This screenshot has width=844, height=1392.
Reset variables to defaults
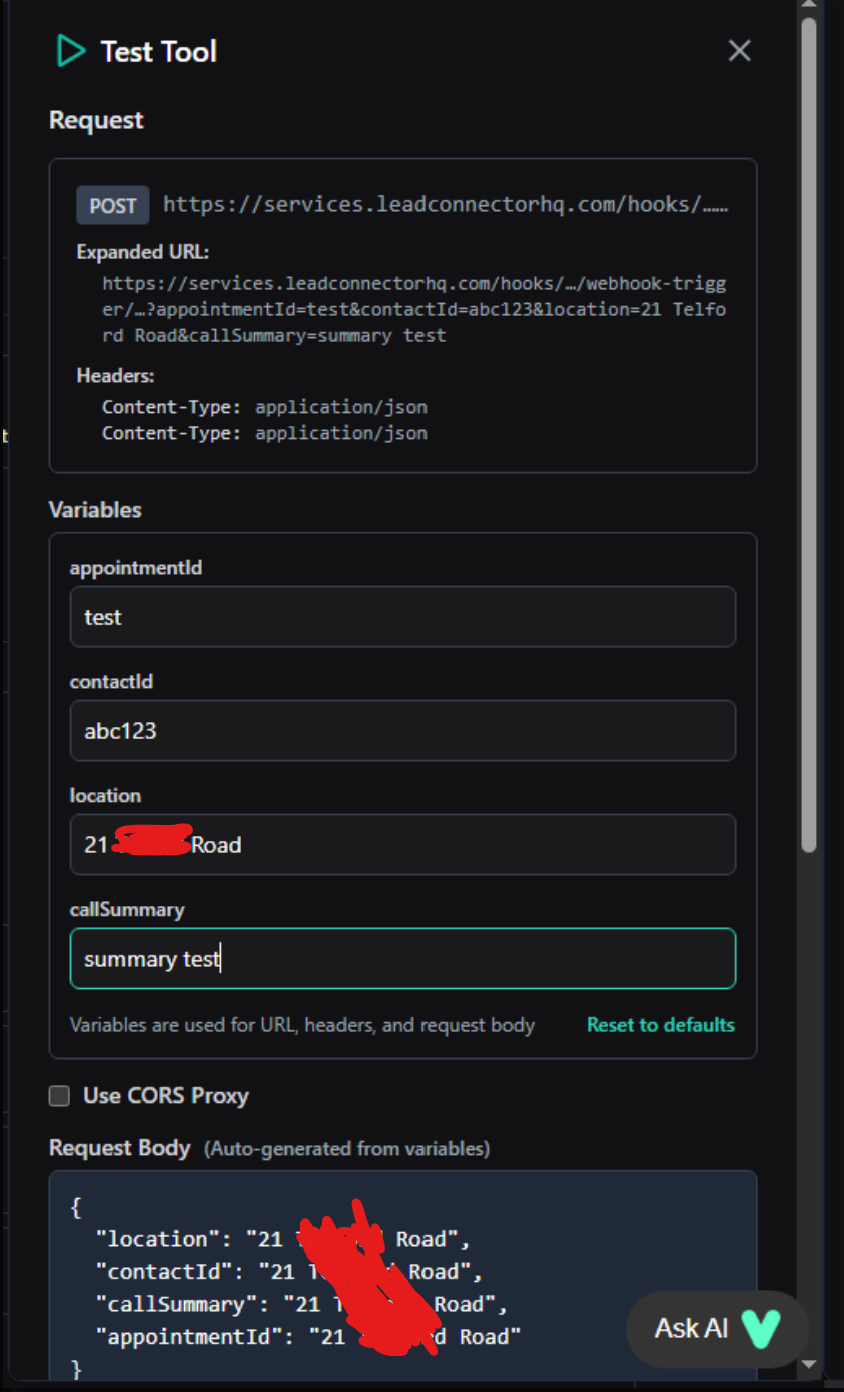click(x=660, y=1025)
